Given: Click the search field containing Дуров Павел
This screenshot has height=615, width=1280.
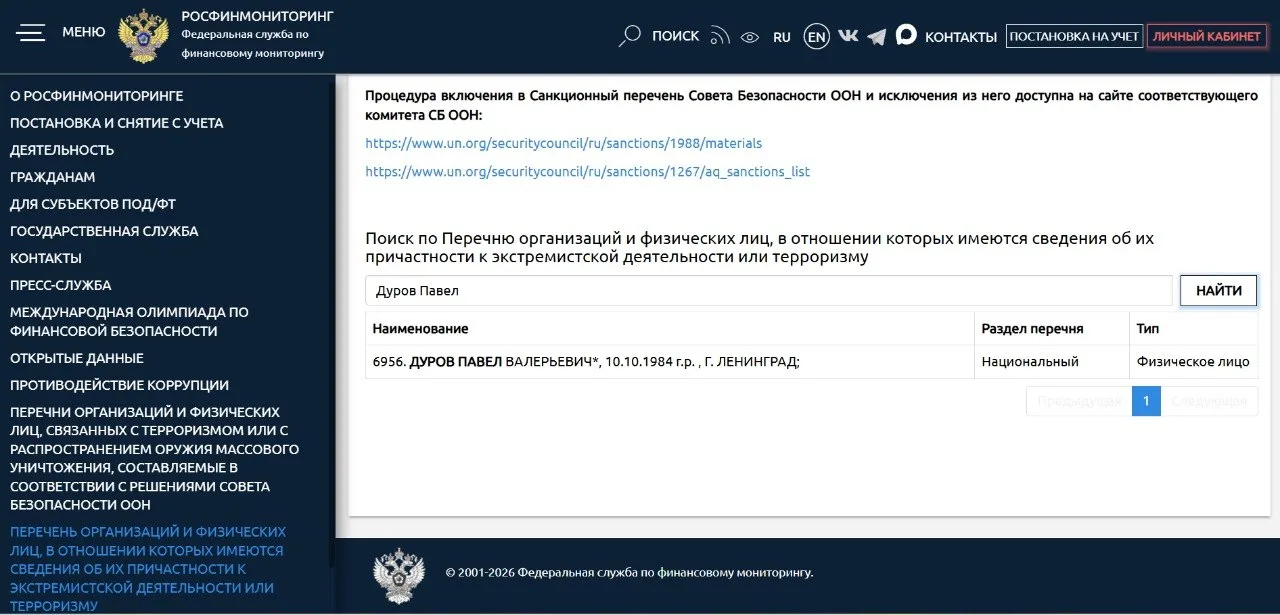Looking at the screenshot, I should [768, 291].
